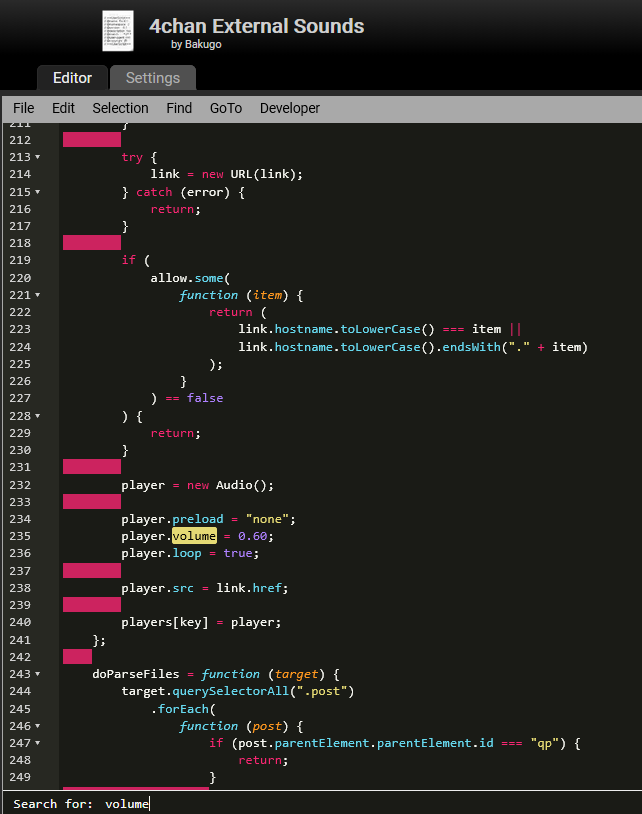Select the Editor tab
The width and height of the screenshot is (642, 814).
(x=72, y=78)
